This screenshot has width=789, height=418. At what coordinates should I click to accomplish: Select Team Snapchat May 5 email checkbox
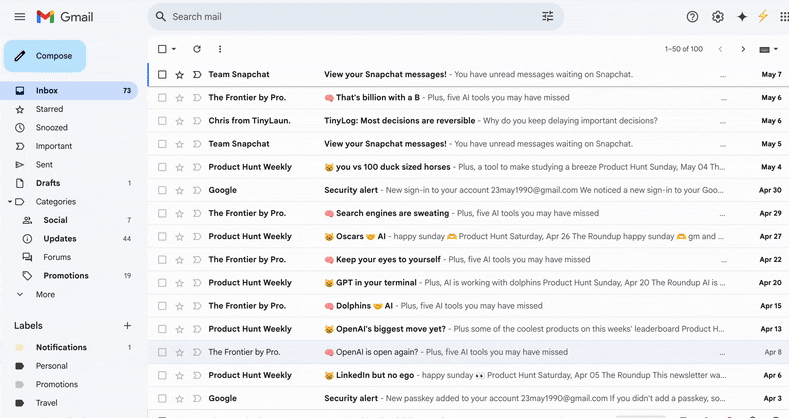[x=162, y=144]
